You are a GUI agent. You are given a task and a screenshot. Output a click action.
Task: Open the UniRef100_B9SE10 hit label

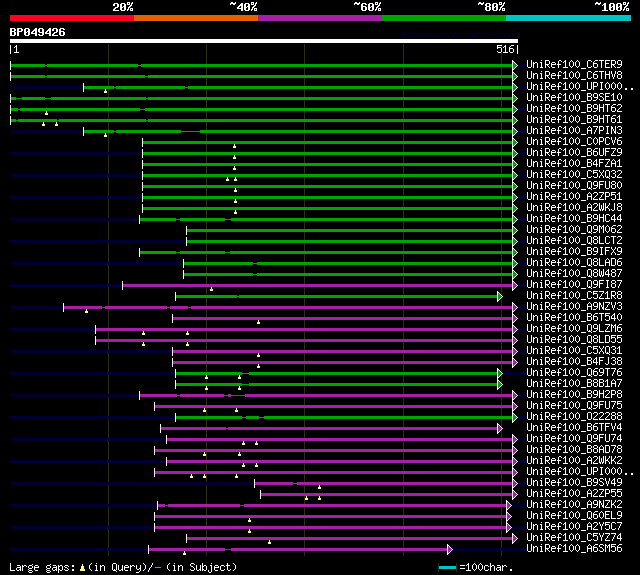[x=574, y=98]
